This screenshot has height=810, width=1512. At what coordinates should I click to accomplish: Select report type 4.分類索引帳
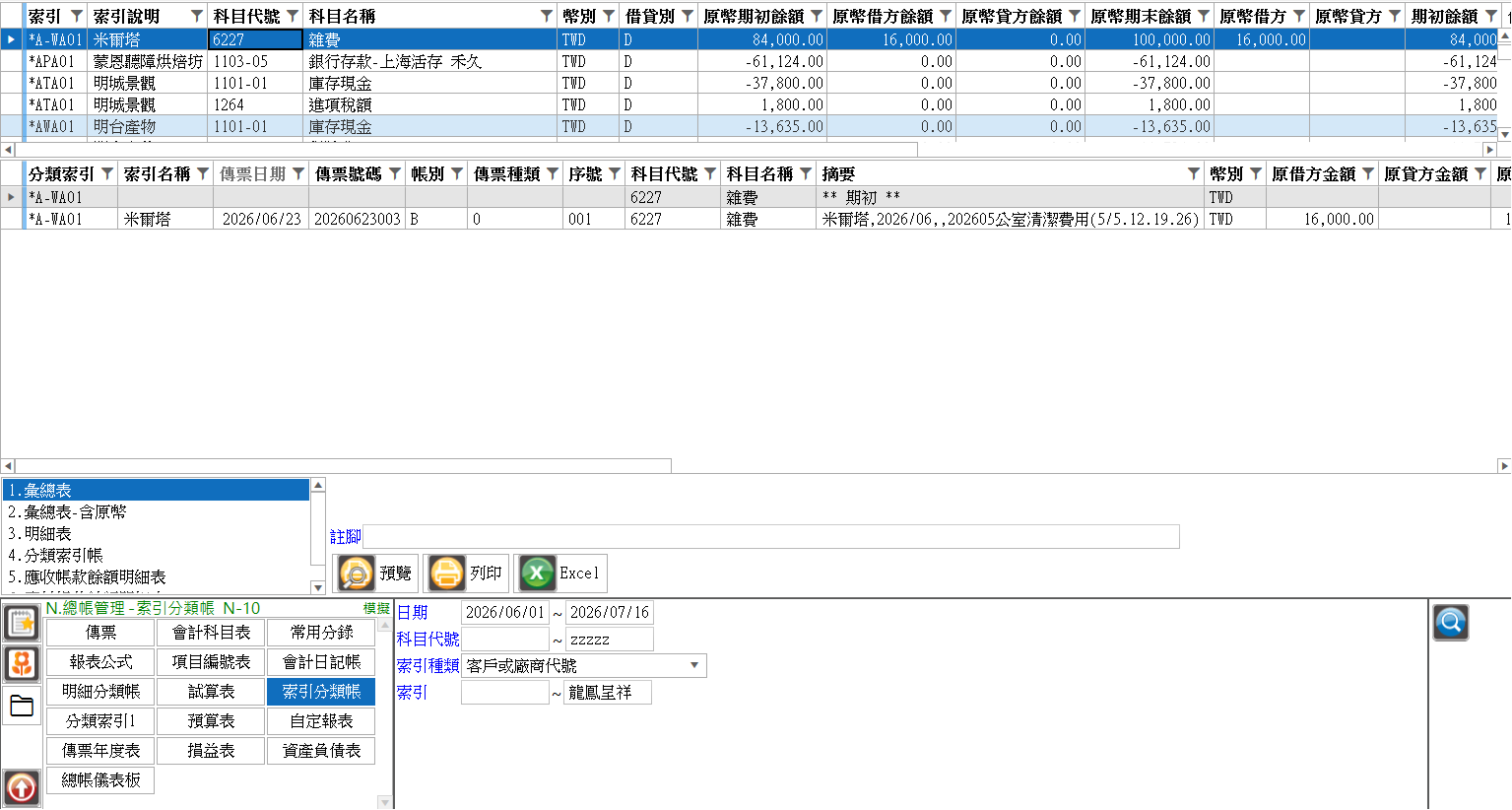pyautogui.click(x=156, y=556)
